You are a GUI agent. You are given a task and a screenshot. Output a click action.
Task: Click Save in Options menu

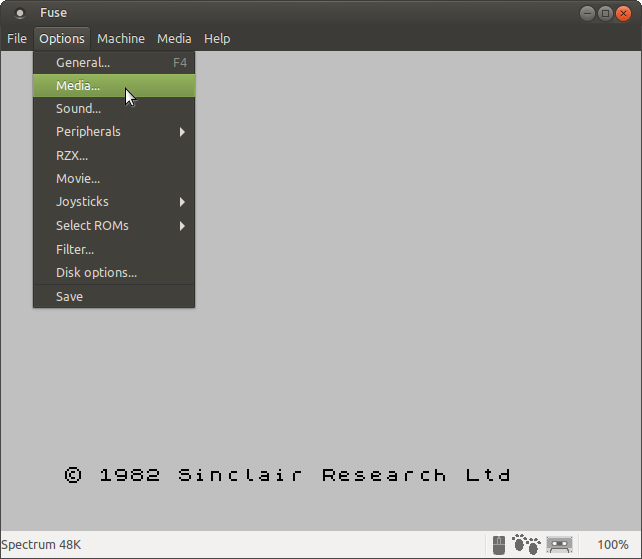[x=114, y=296]
